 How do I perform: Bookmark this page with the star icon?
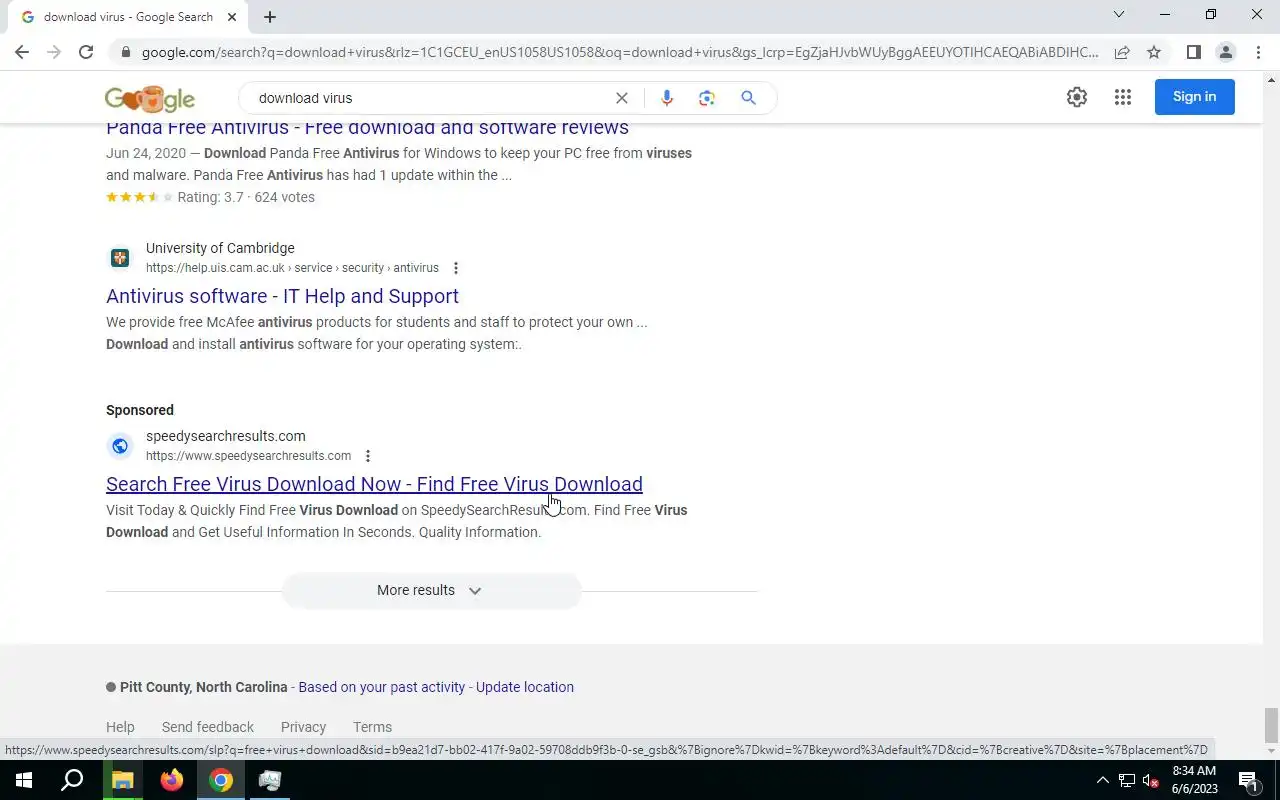1154,52
